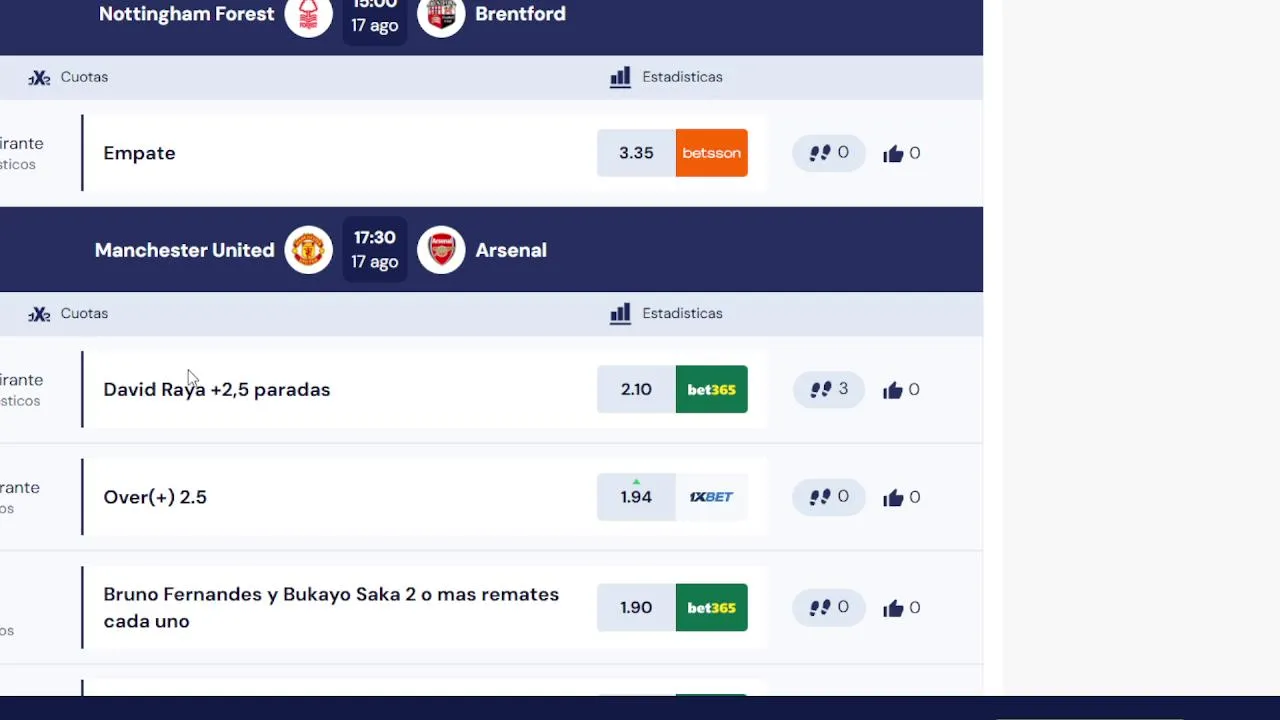This screenshot has width=1280, height=720.
Task: Open the Bruno Fernandes y Bukayo Saka tip
Action: coord(331,607)
